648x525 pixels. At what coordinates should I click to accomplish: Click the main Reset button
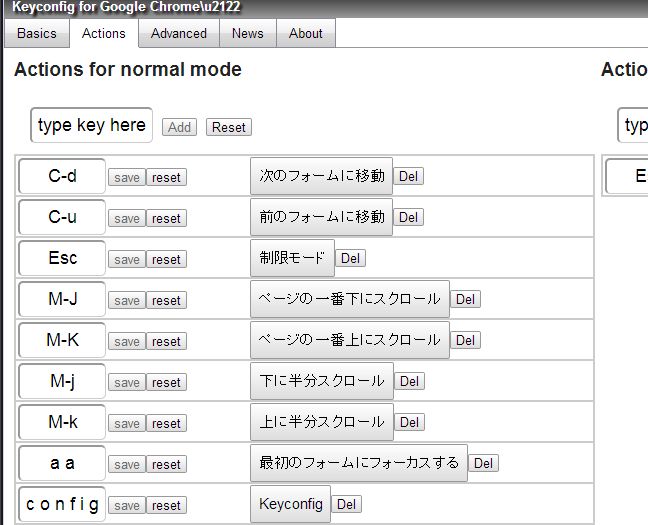[229, 127]
